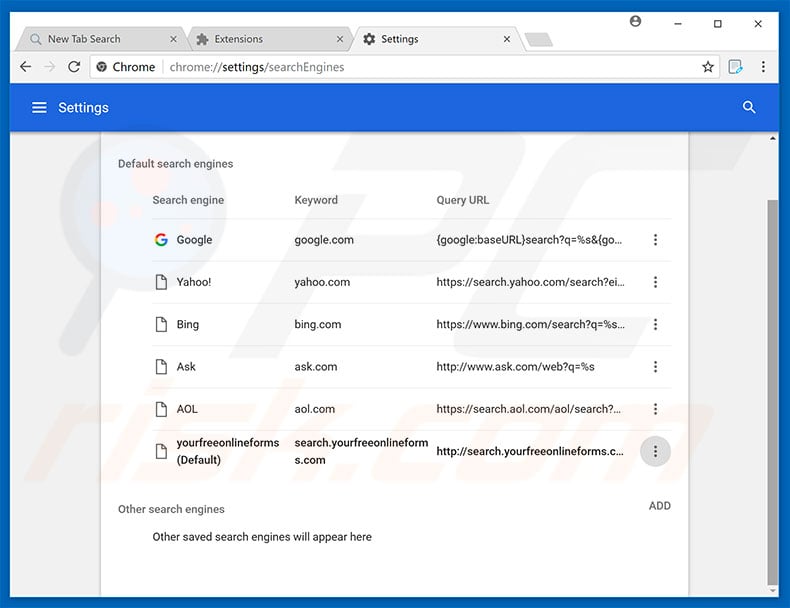Close the New Tab Search tab
The width and height of the screenshot is (790, 608).
pos(173,39)
